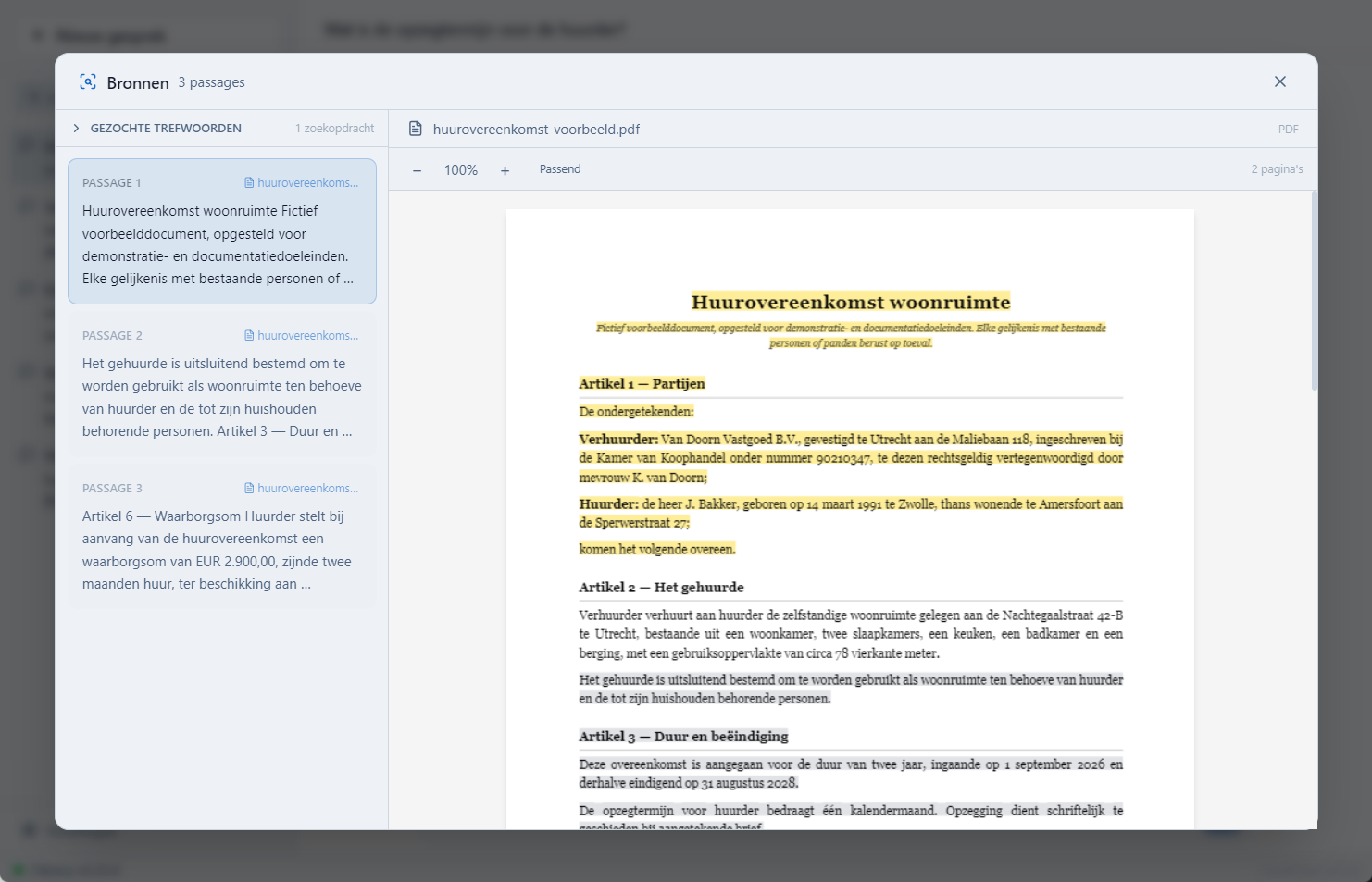Click the 'Huurder:' paragraph in the PDF
Screen dimensions: 1372x882
pyautogui.click(x=851, y=514)
